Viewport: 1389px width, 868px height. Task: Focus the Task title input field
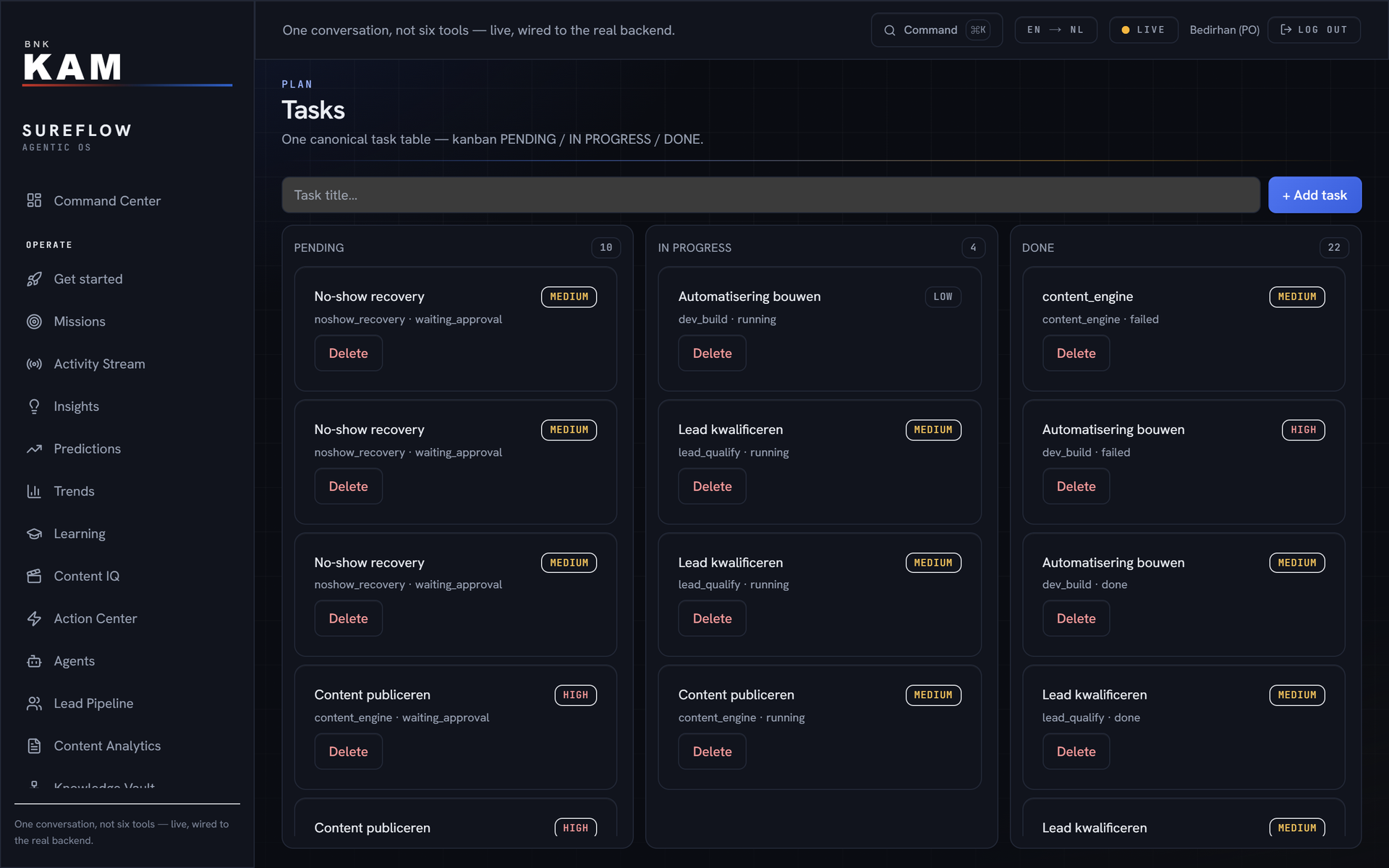tap(770, 195)
